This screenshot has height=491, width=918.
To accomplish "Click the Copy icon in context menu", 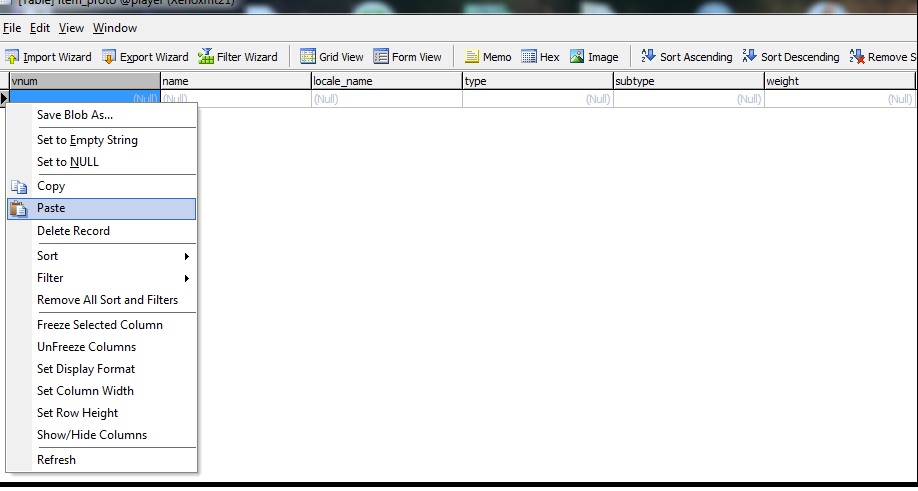I will 19,187.
